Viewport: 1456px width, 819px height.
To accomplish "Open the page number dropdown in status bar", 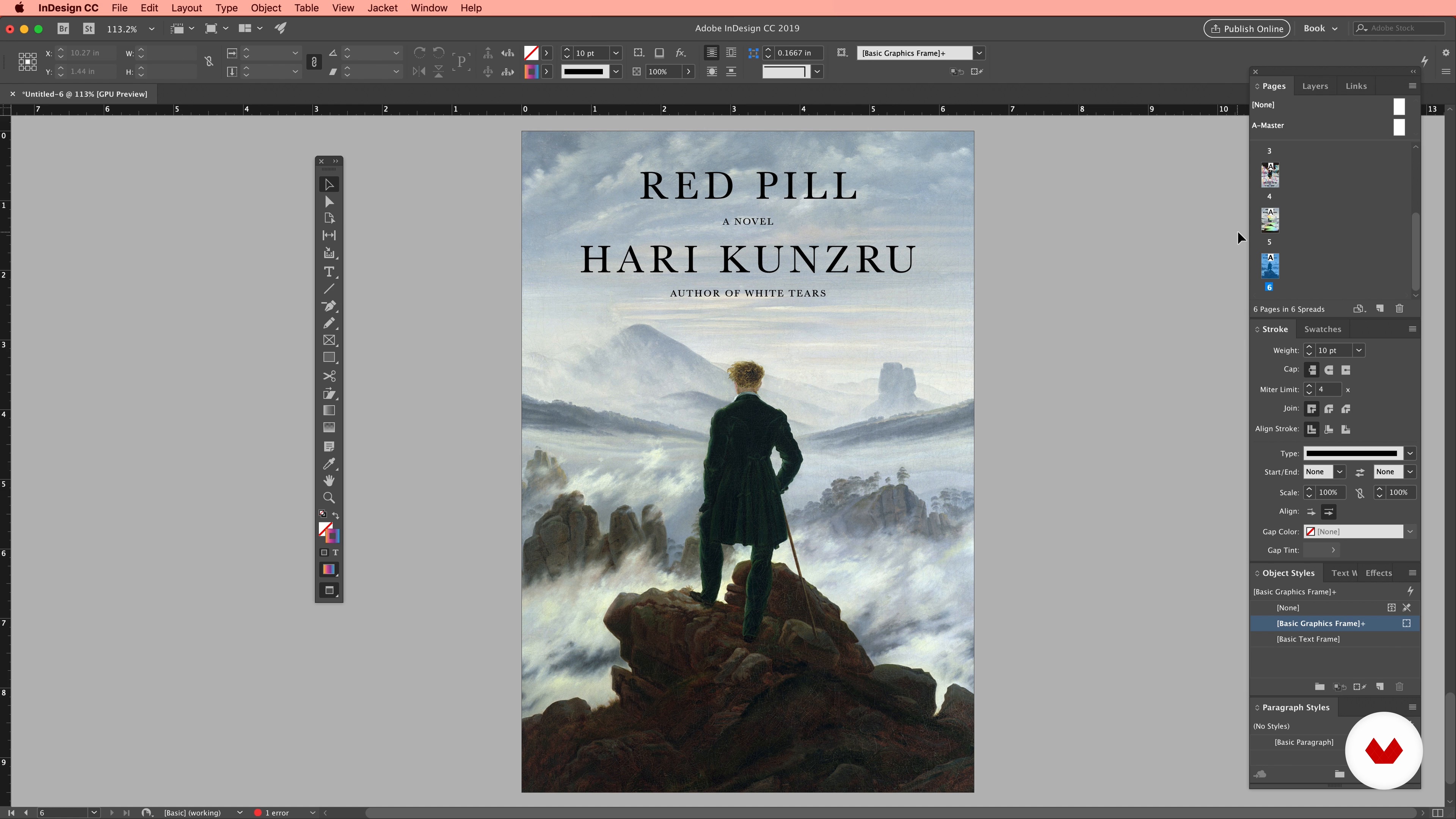I will pyautogui.click(x=94, y=813).
